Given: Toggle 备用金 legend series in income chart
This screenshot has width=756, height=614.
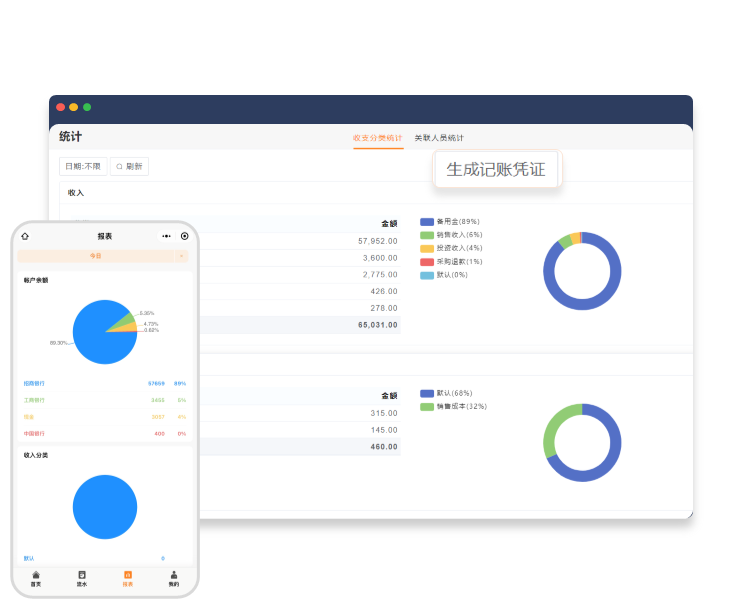Looking at the screenshot, I should (x=450, y=222).
